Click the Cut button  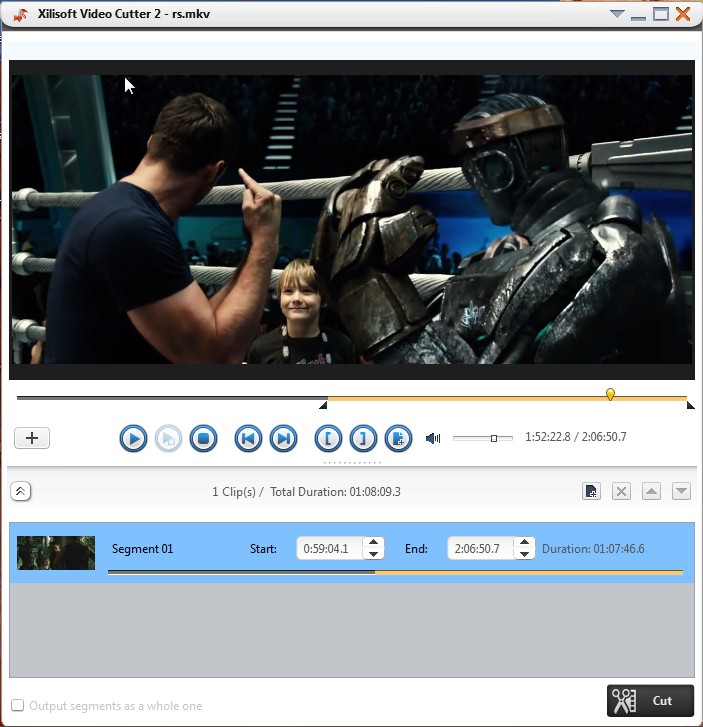point(650,701)
